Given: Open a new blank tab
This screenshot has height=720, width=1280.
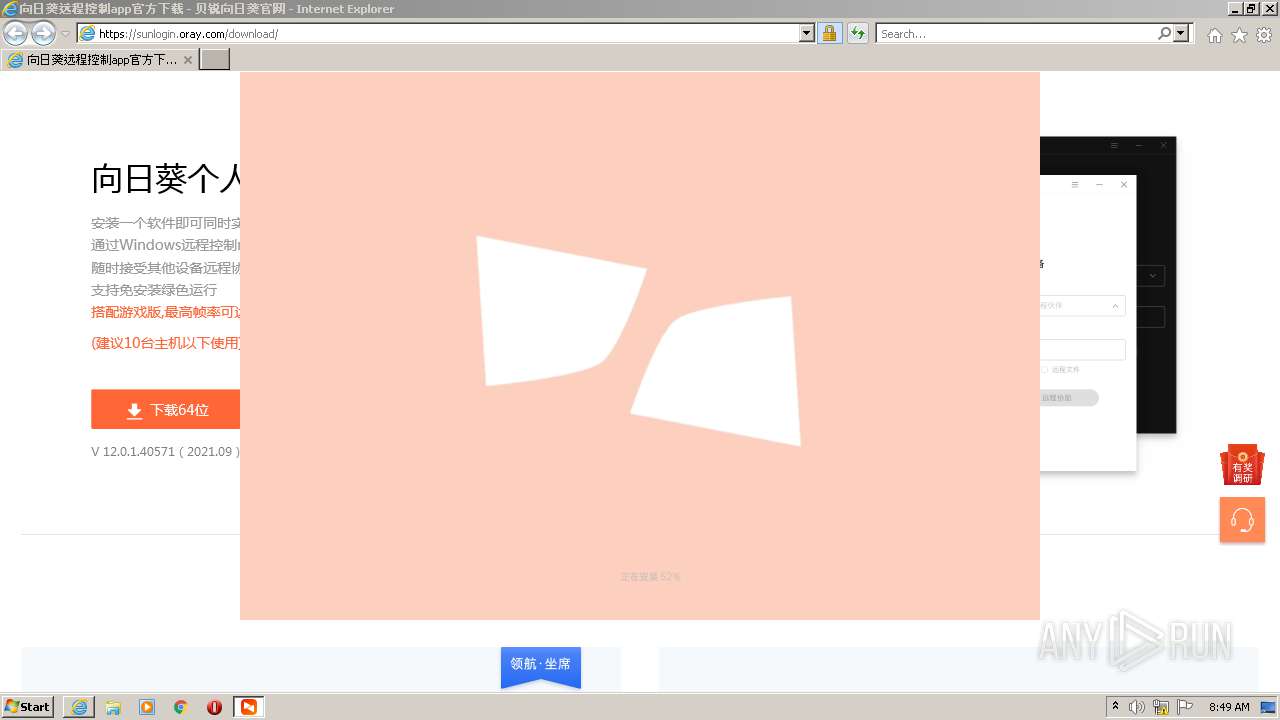Looking at the screenshot, I should (215, 60).
